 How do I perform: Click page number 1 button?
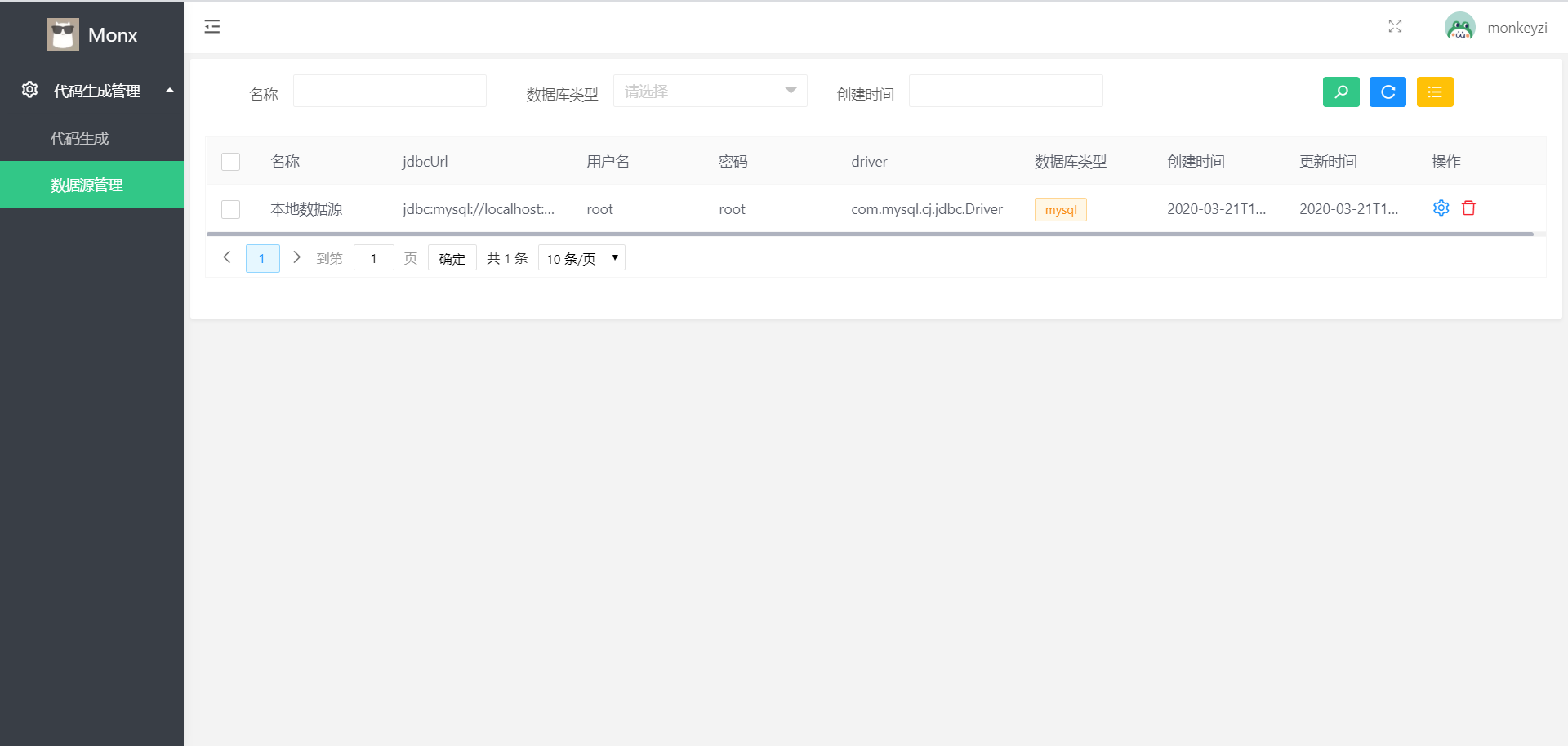coord(262,258)
